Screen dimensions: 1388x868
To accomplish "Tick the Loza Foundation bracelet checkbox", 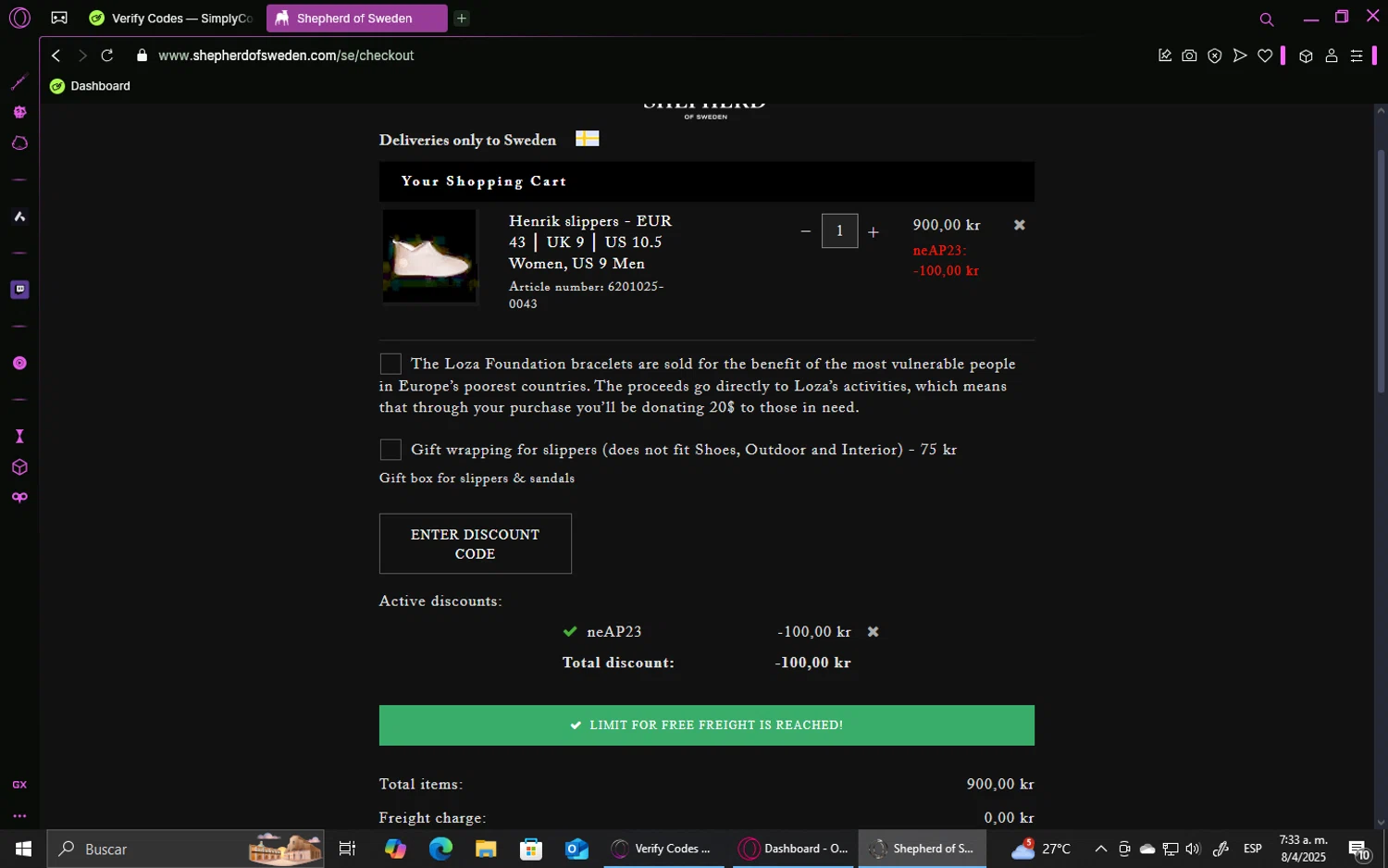I will [x=390, y=364].
